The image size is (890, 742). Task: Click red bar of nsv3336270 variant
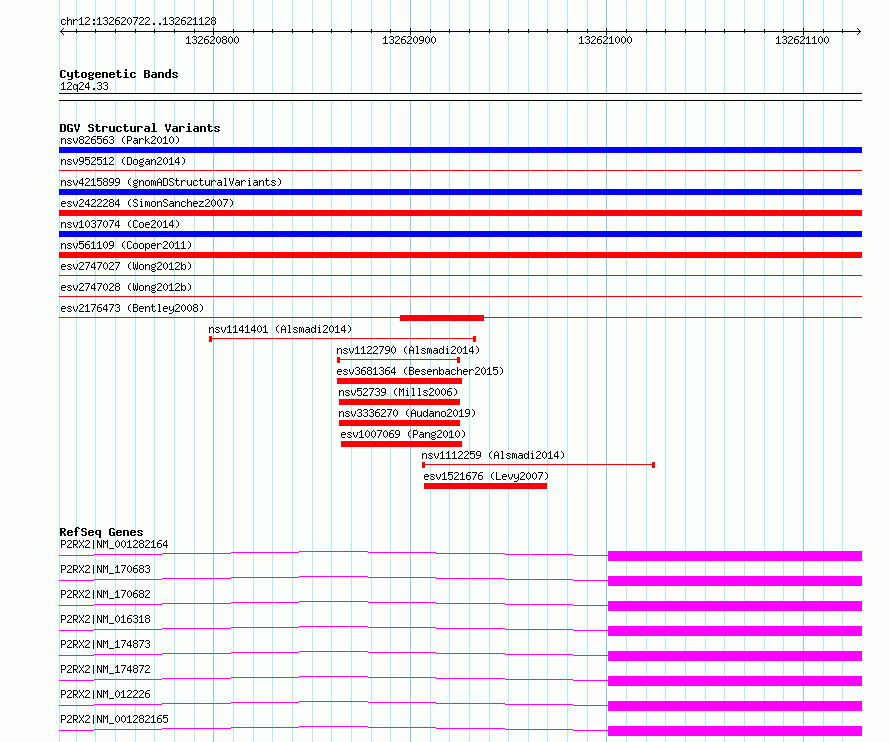(399, 423)
